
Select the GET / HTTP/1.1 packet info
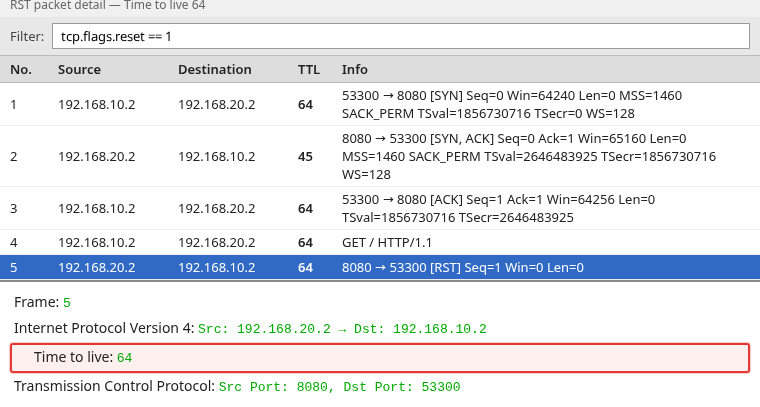(387, 242)
